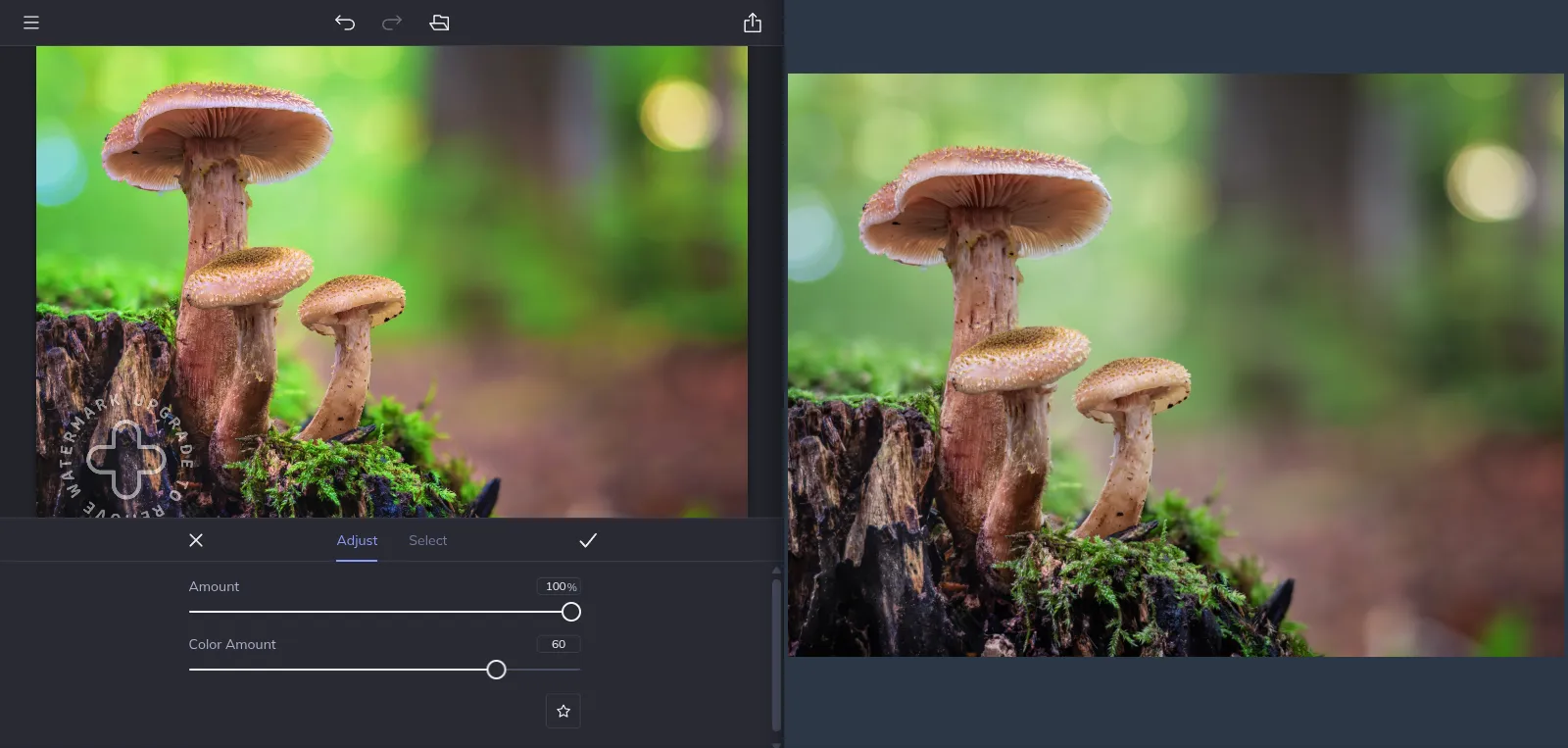Click the Amount slider handle
The image size is (1568, 748).
tap(571, 612)
